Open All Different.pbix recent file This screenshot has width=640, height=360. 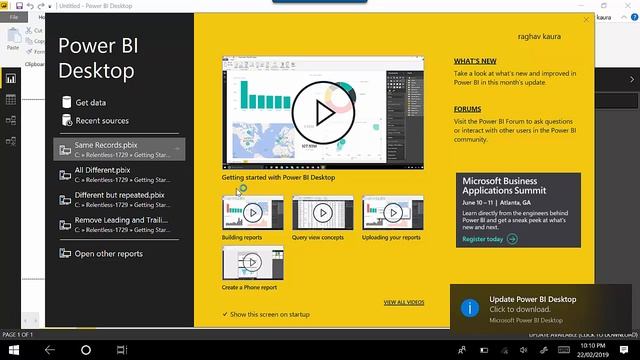(x=119, y=174)
